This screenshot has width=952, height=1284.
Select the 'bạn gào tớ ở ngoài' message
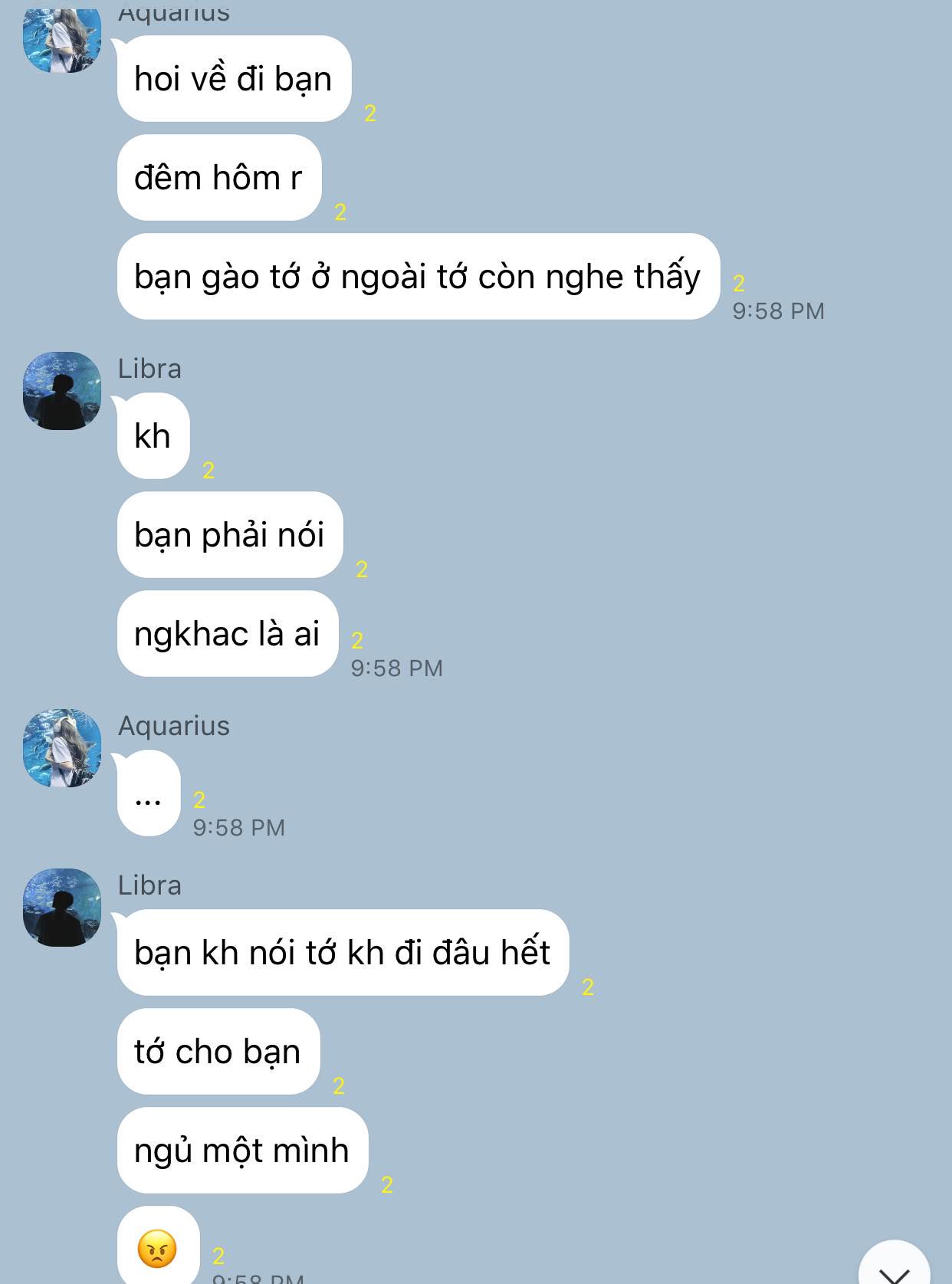pyautogui.click(x=419, y=276)
